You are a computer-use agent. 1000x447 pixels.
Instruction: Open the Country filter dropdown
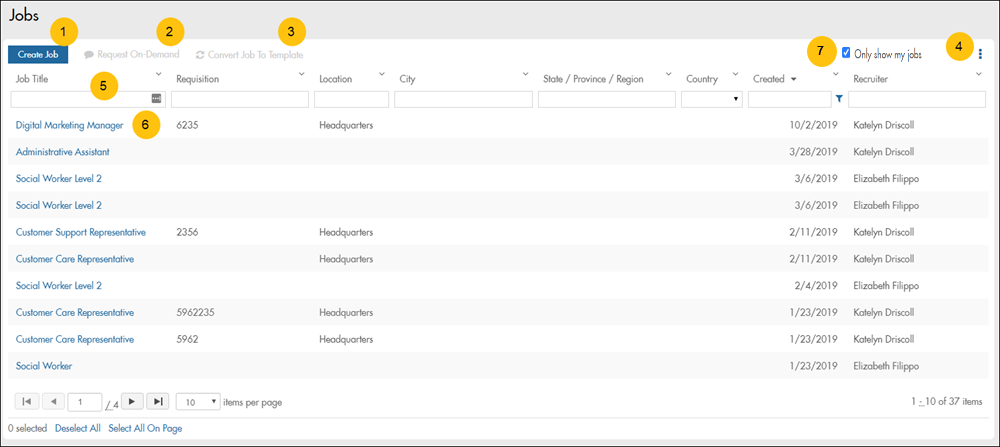[x=710, y=99]
